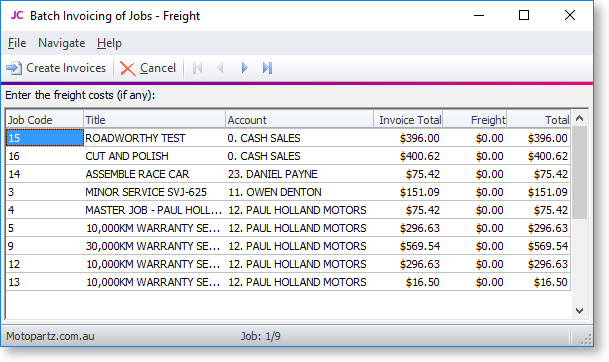This screenshot has height=362, width=609.
Task: Jump to the last record arrow
Action: pyautogui.click(x=267, y=68)
